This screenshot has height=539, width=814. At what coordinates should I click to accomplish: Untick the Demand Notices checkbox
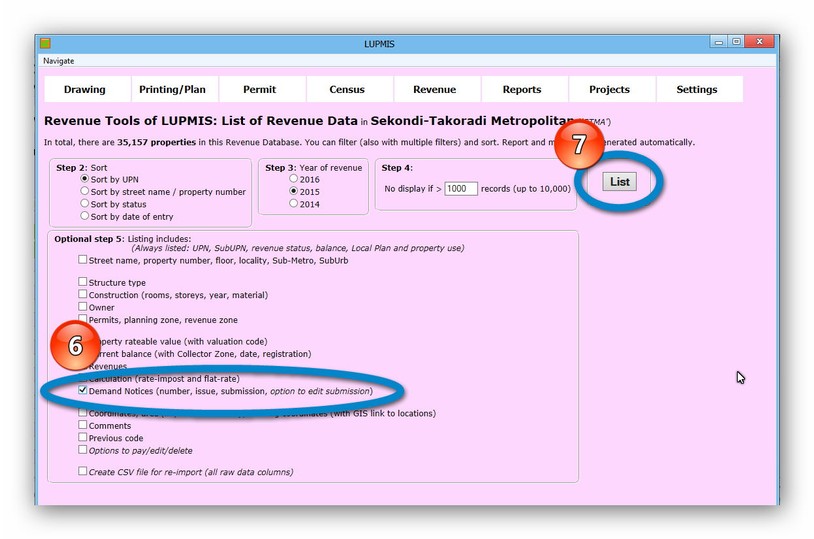click(x=83, y=390)
